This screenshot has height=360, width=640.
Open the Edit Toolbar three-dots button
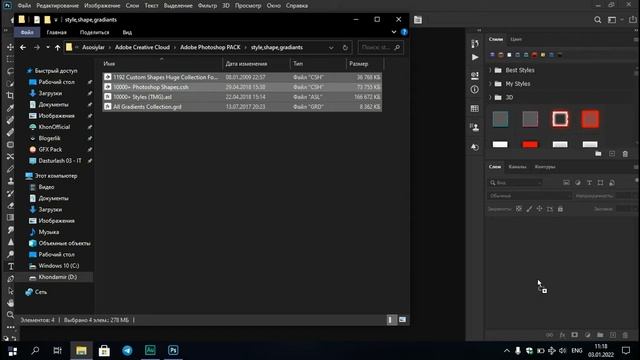pos(10,327)
